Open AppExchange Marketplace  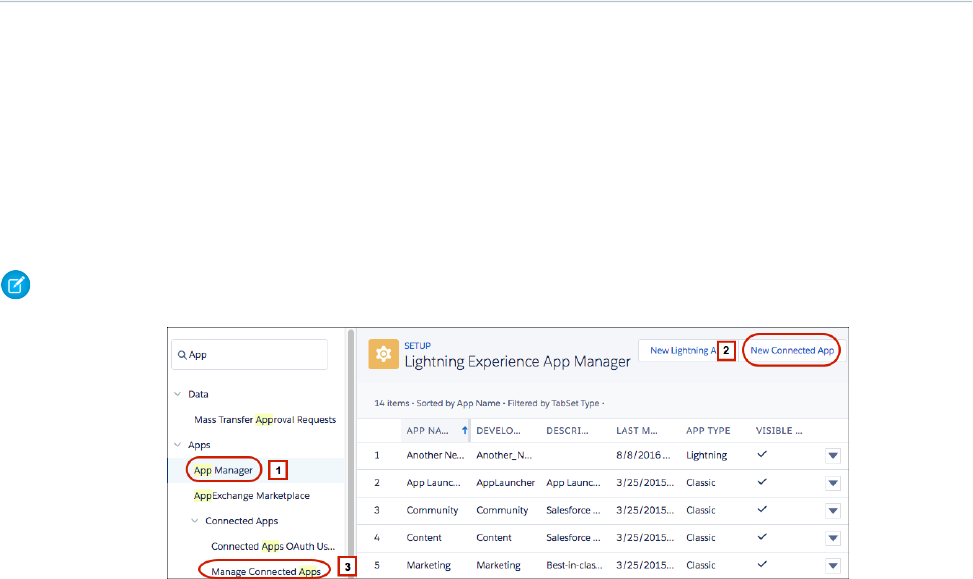pos(251,496)
